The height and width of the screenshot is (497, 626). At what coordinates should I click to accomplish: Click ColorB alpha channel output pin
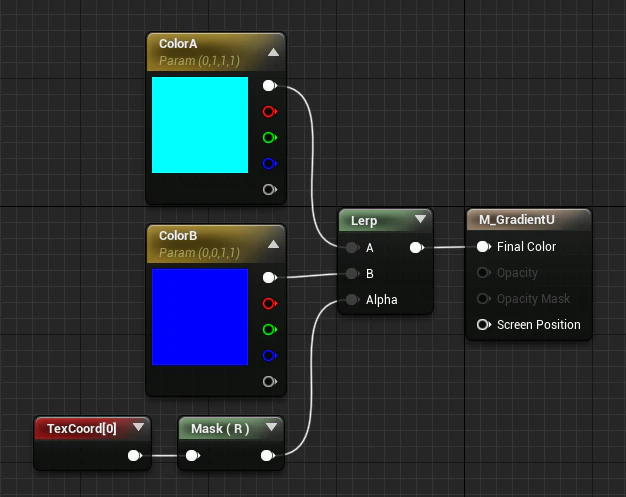pos(270,382)
